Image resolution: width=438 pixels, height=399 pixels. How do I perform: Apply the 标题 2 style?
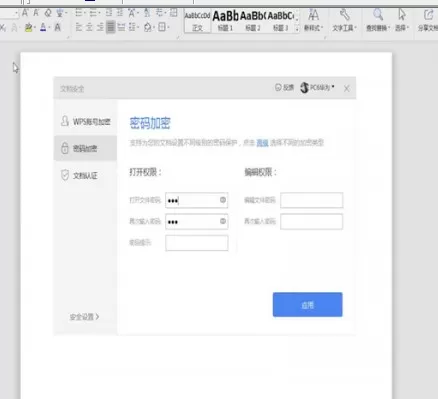point(253,22)
